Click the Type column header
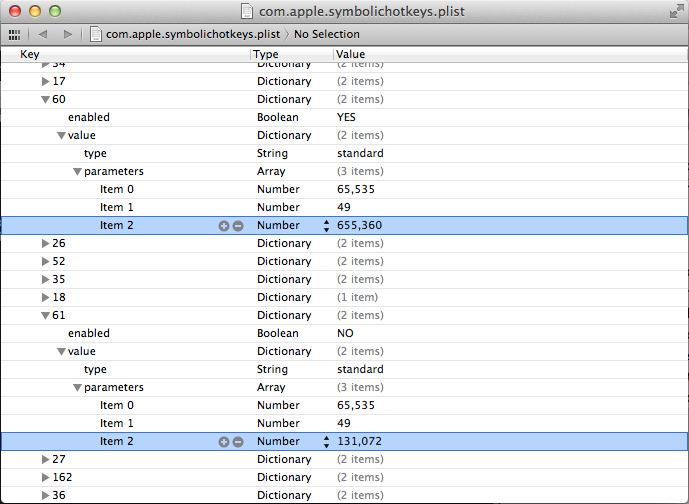The width and height of the screenshot is (689, 504). tap(292, 54)
